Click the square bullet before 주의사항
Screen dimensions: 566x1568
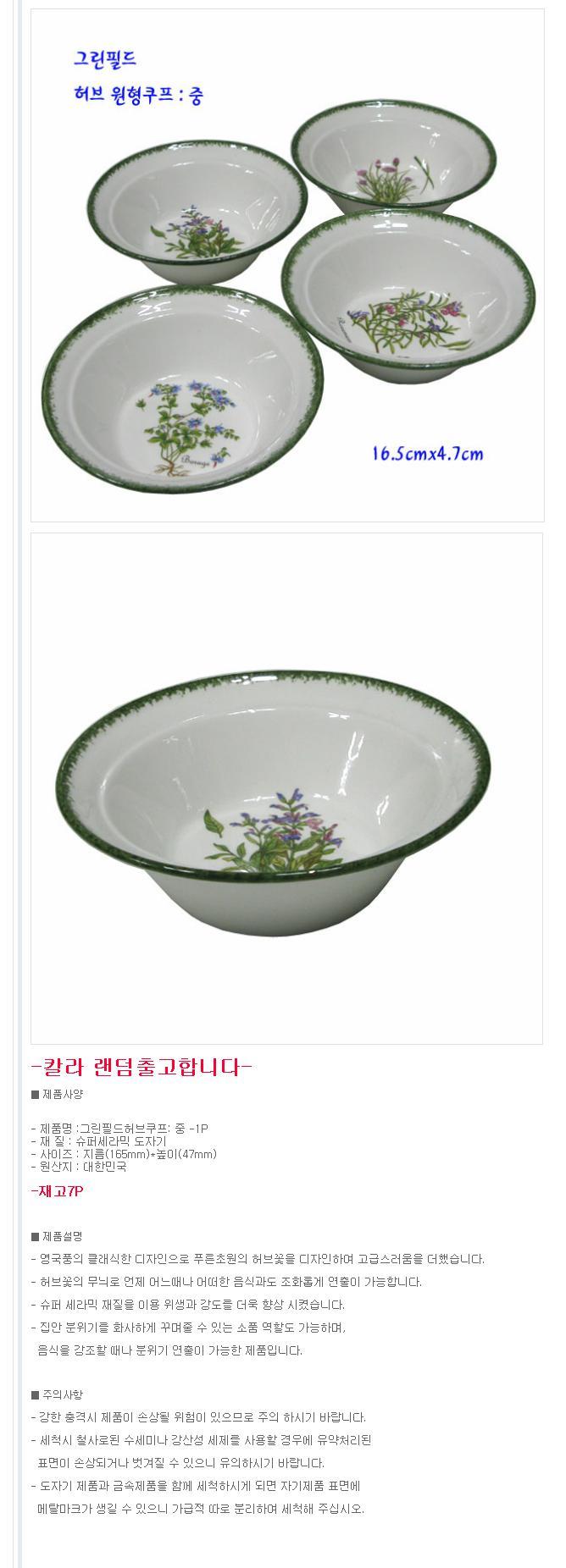36,1395
